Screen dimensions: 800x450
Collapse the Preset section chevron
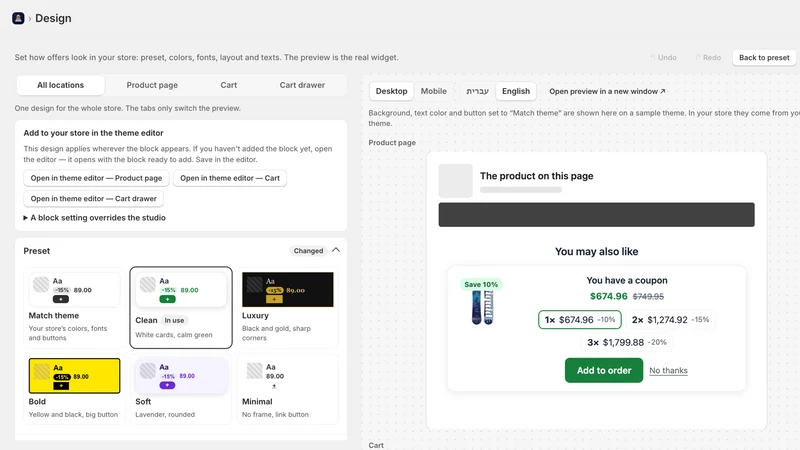336,250
